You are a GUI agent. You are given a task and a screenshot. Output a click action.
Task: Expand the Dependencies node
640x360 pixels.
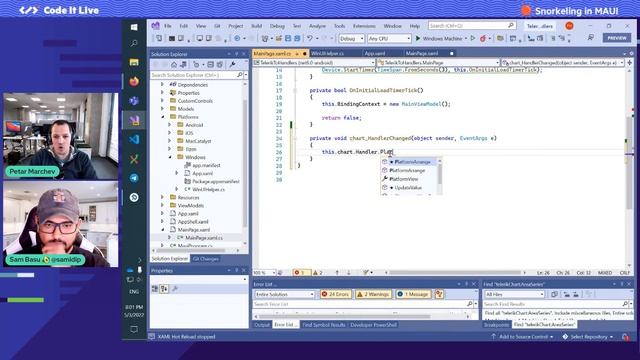pos(162,84)
